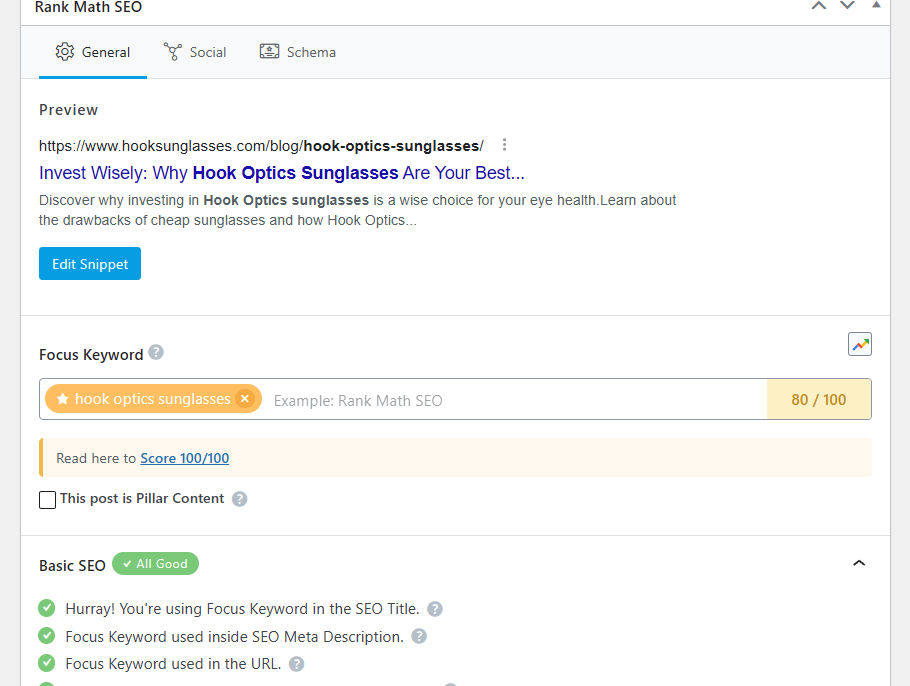This screenshot has height=686, width=910.
Task: Click the preview URL text
Action: [261, 146]
